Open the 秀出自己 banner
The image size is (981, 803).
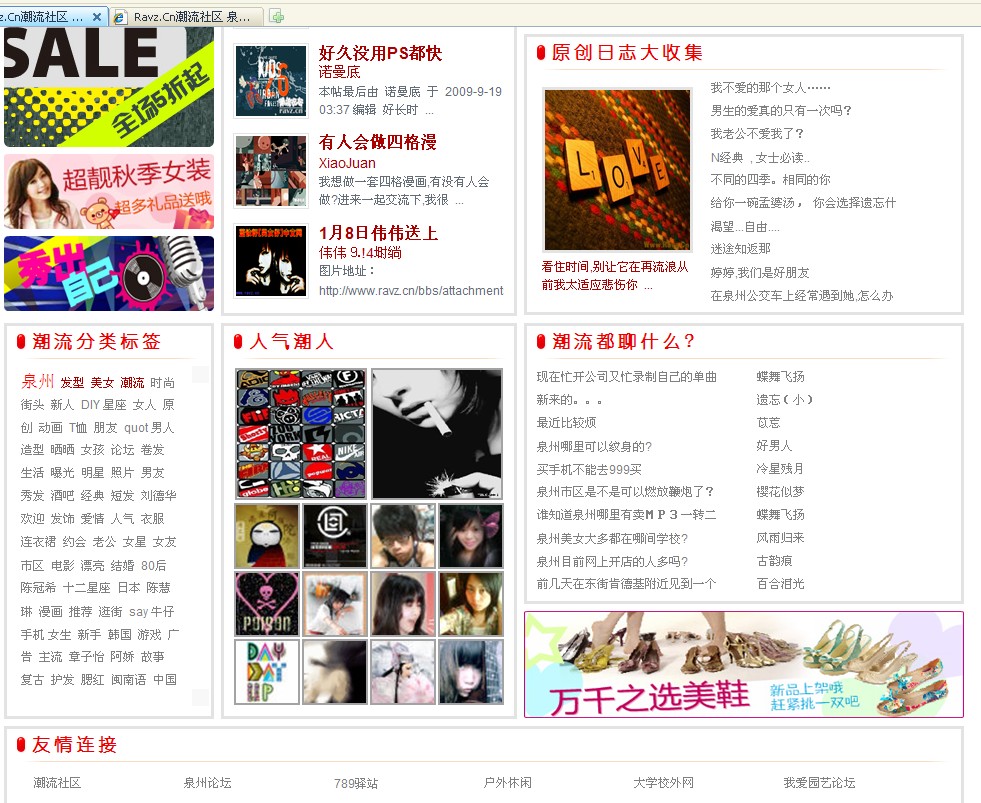109,274
